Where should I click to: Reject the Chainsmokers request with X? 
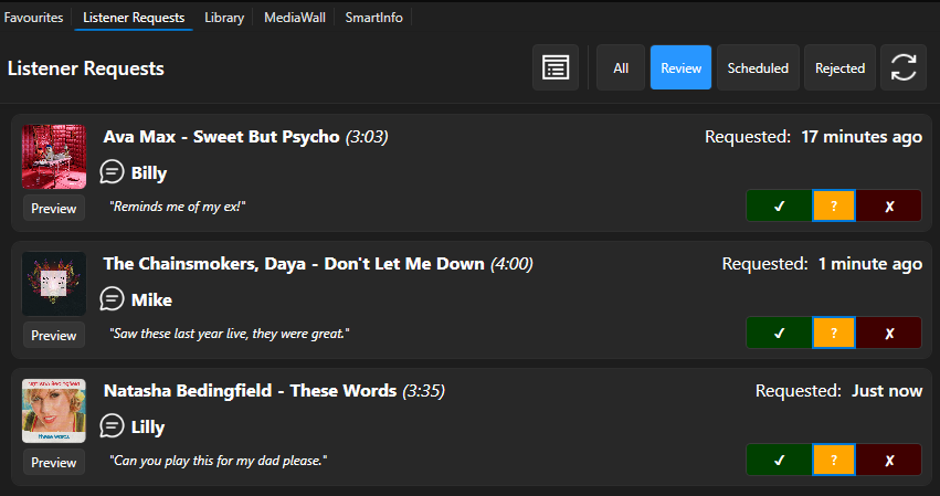pos(888,333)
